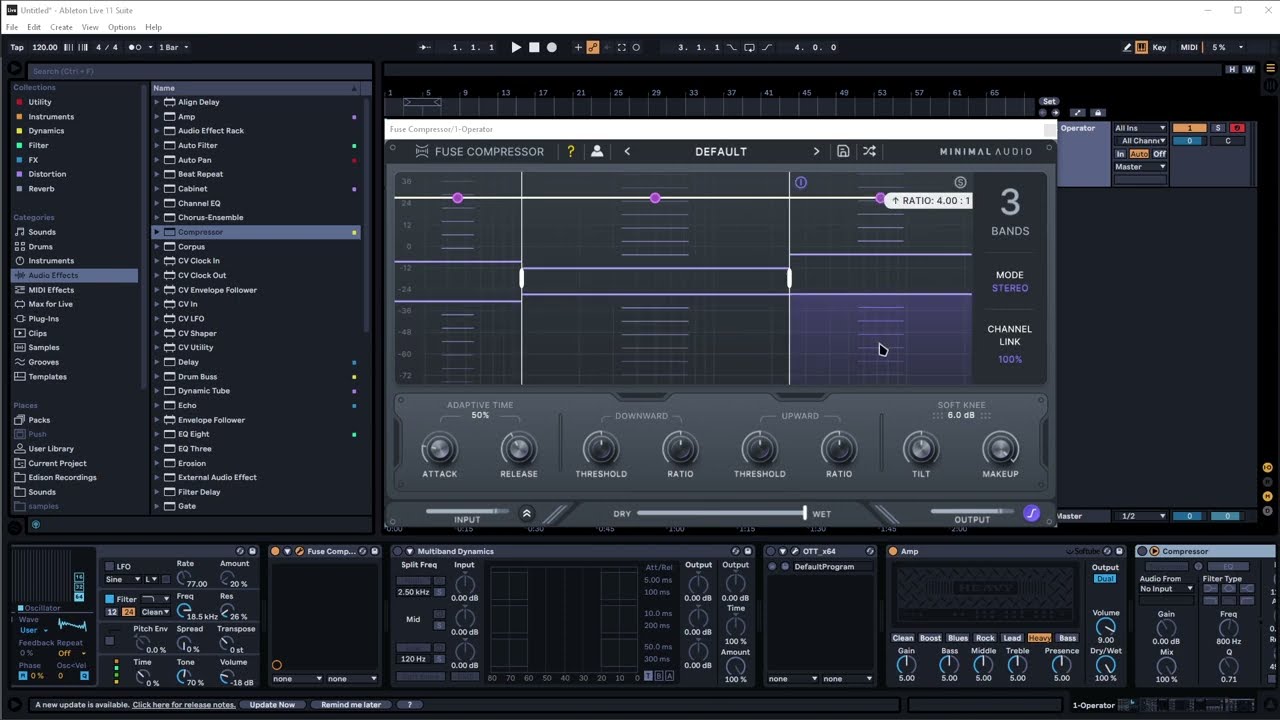Toggle the Operator Filter on/off box
1280x720 pixels.
pos(110,599)
